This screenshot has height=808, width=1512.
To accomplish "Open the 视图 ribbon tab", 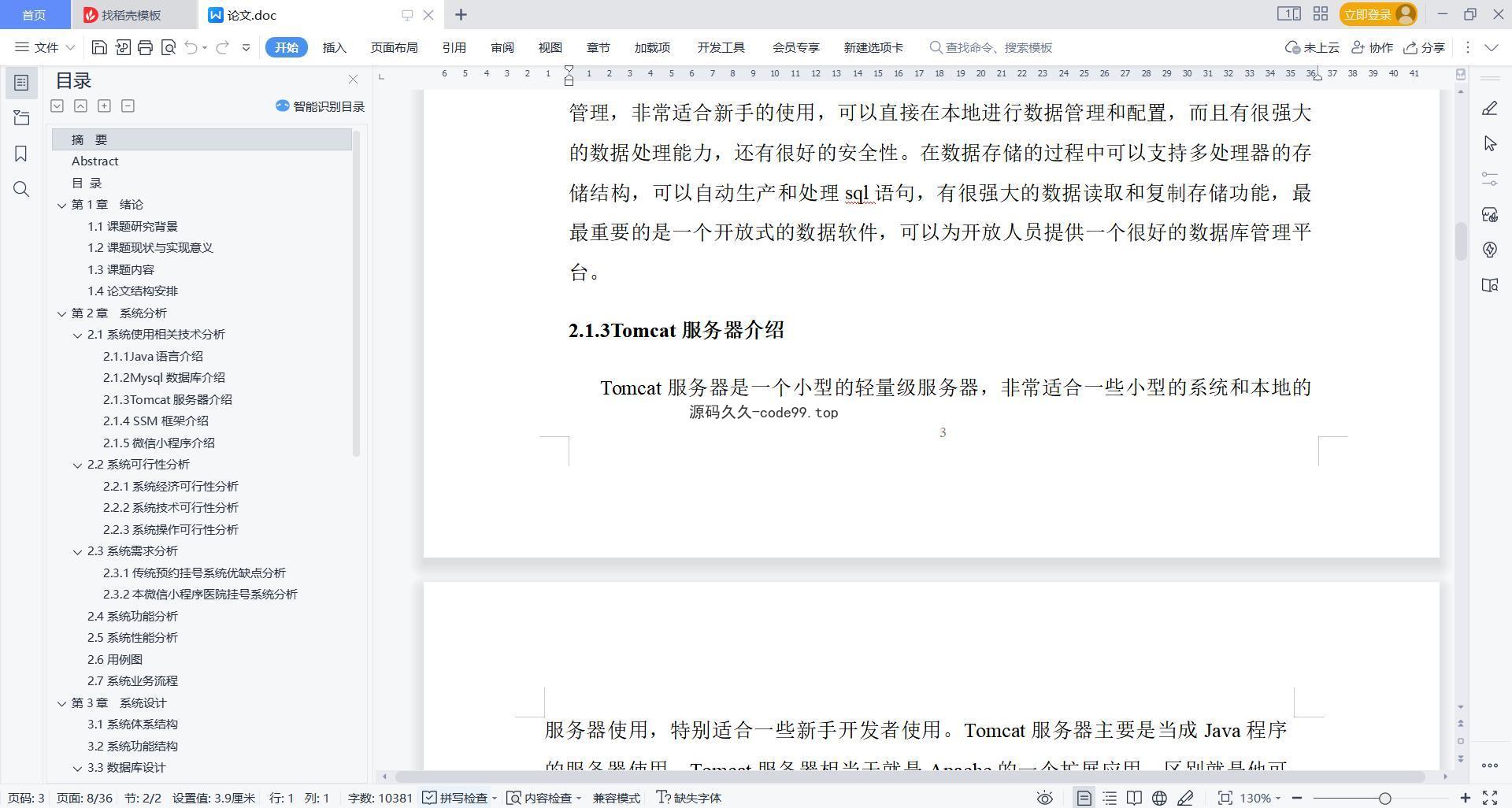I will click(550, 47).
